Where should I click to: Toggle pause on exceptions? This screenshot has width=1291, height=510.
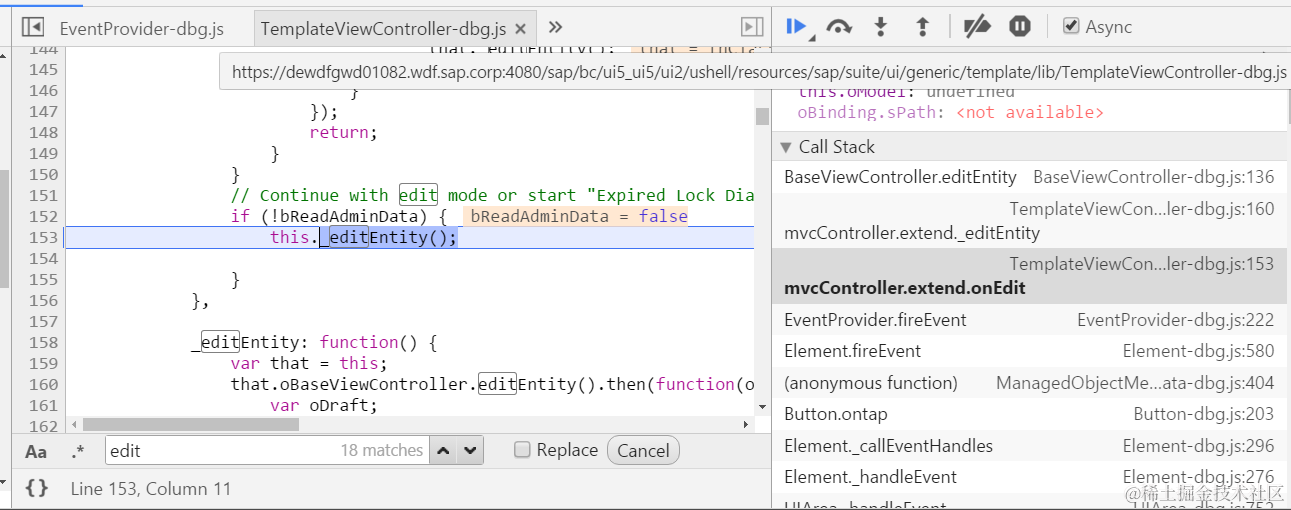click(x=1020, y=27)
